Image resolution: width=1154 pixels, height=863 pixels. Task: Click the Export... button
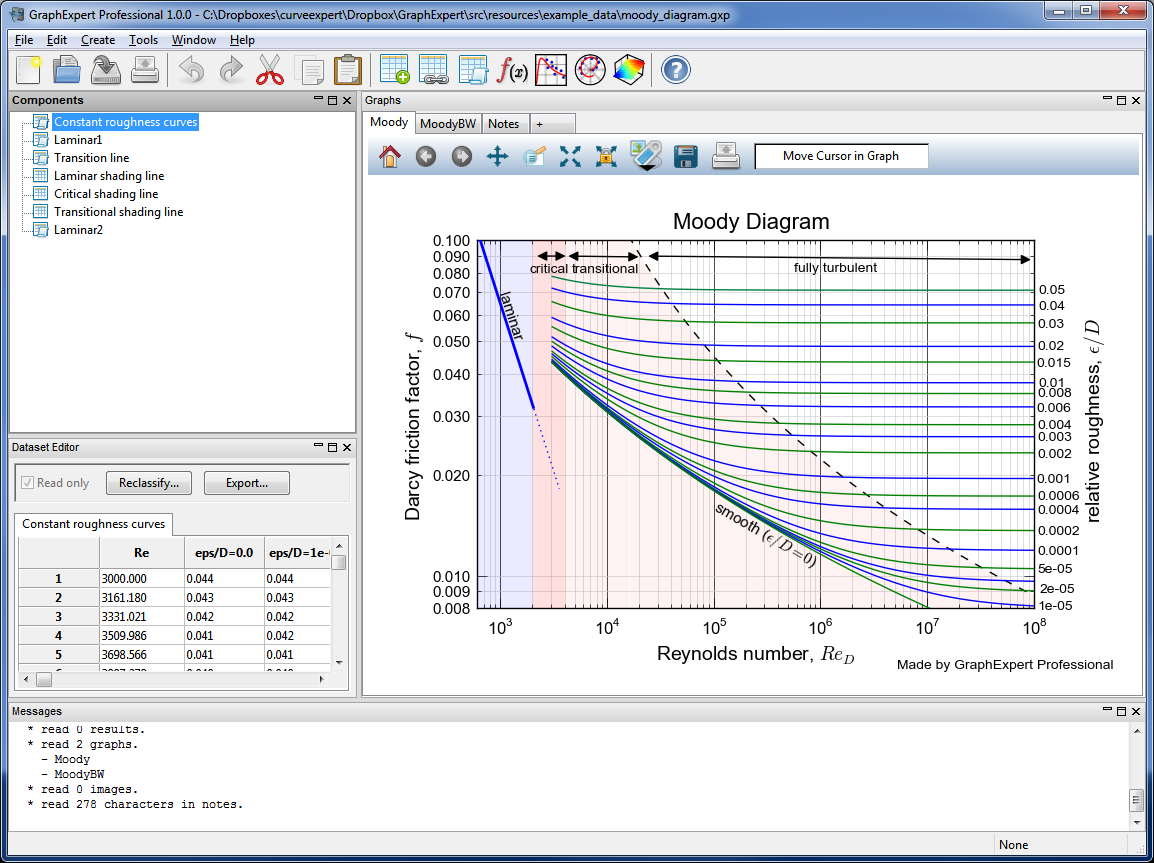tap(246, 483)
